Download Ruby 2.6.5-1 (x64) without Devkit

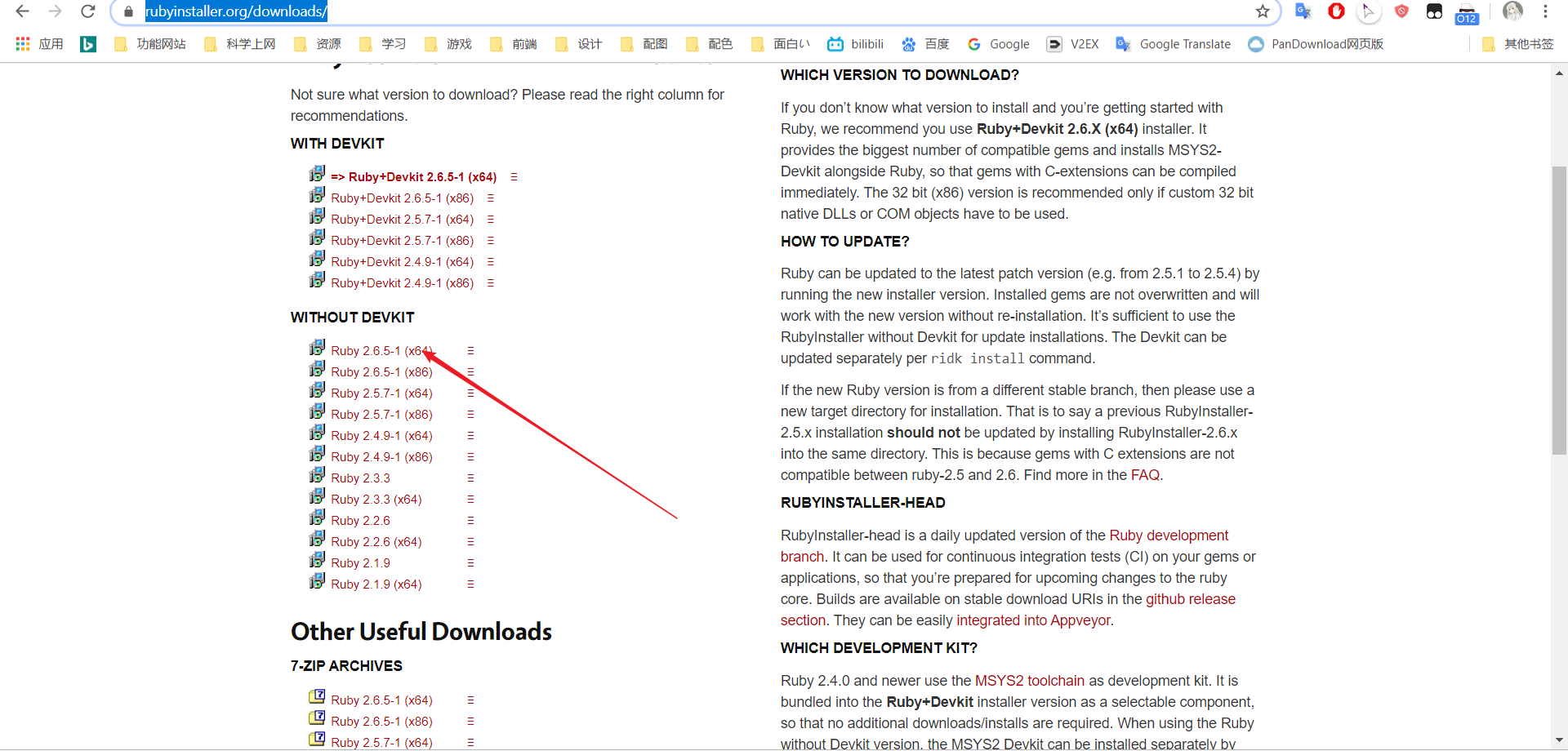point(381,351)
